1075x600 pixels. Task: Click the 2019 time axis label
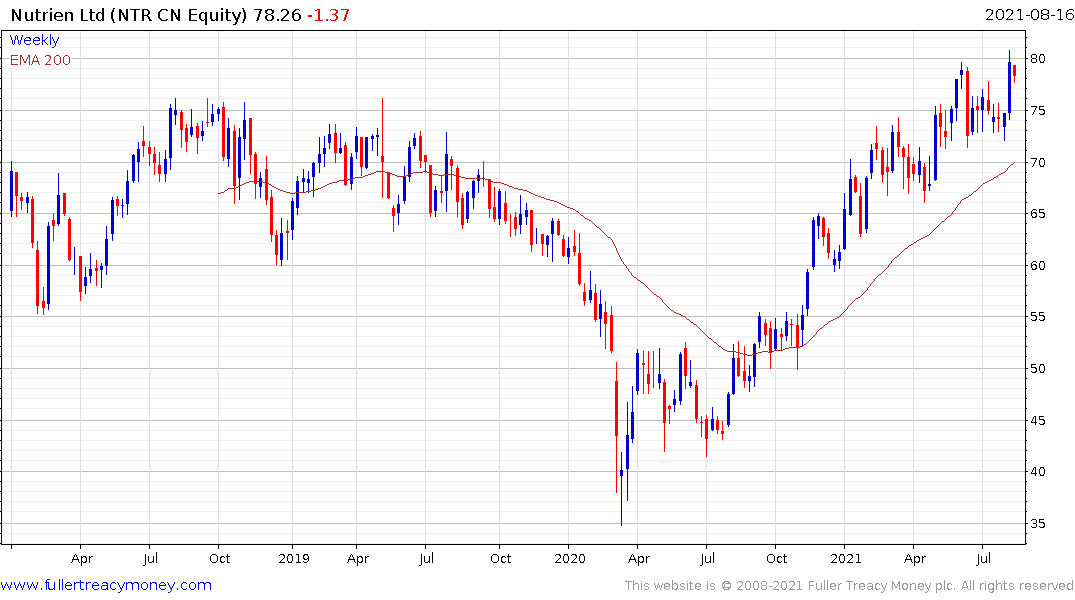[293, 558]
